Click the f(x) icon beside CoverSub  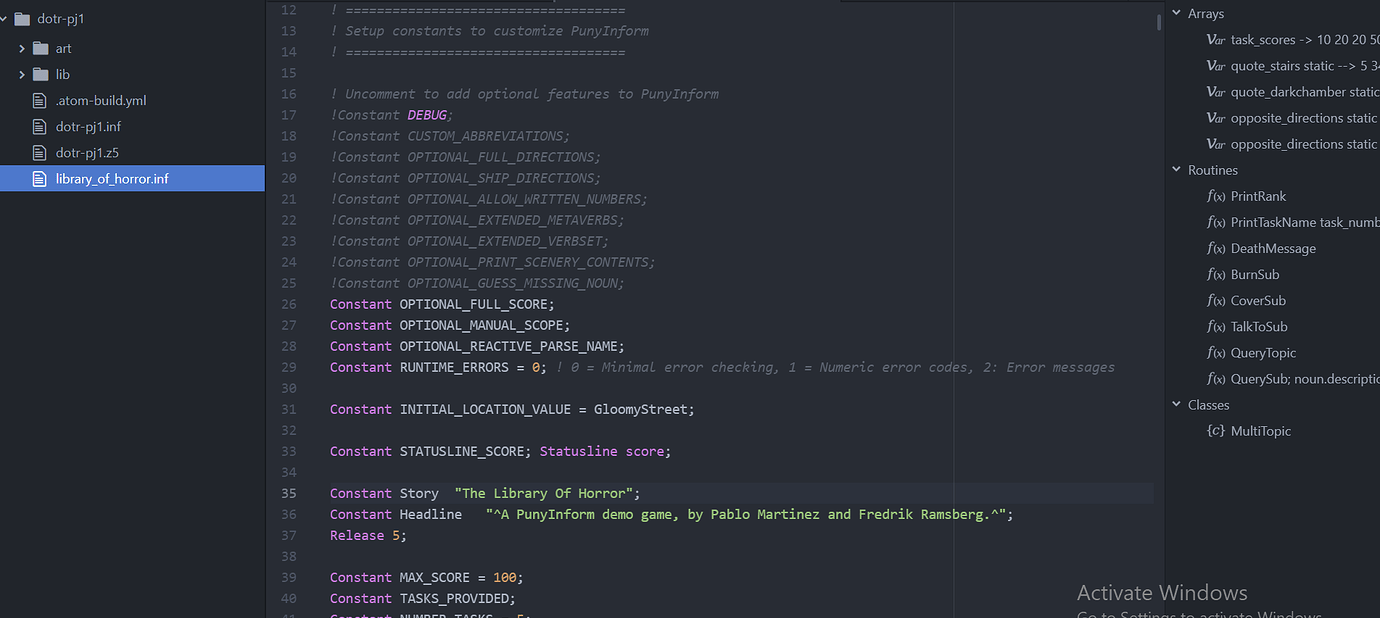pyautogui.click(x=1215, y=300)
